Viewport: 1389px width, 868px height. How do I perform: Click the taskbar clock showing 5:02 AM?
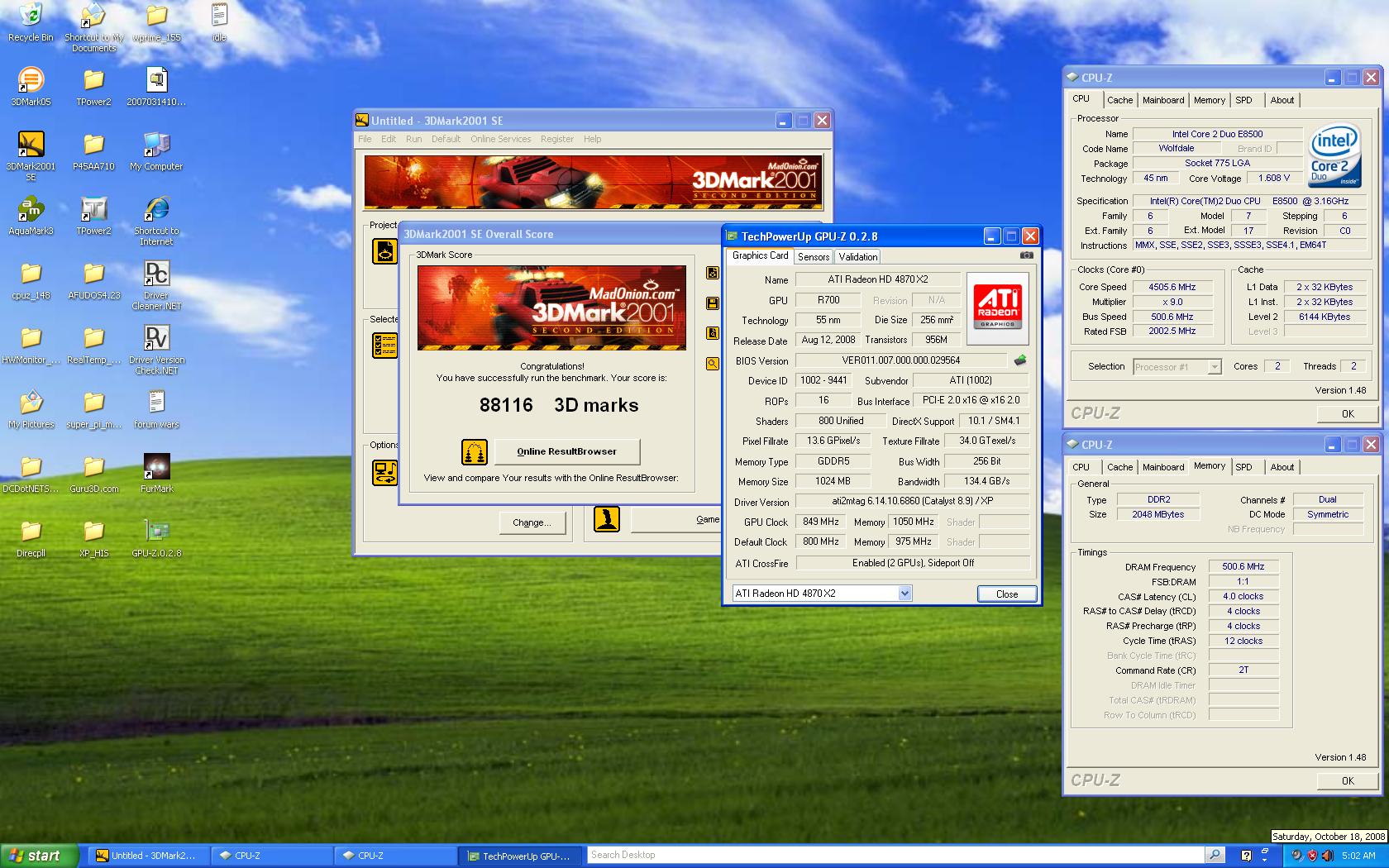(x=1358, y=856)
